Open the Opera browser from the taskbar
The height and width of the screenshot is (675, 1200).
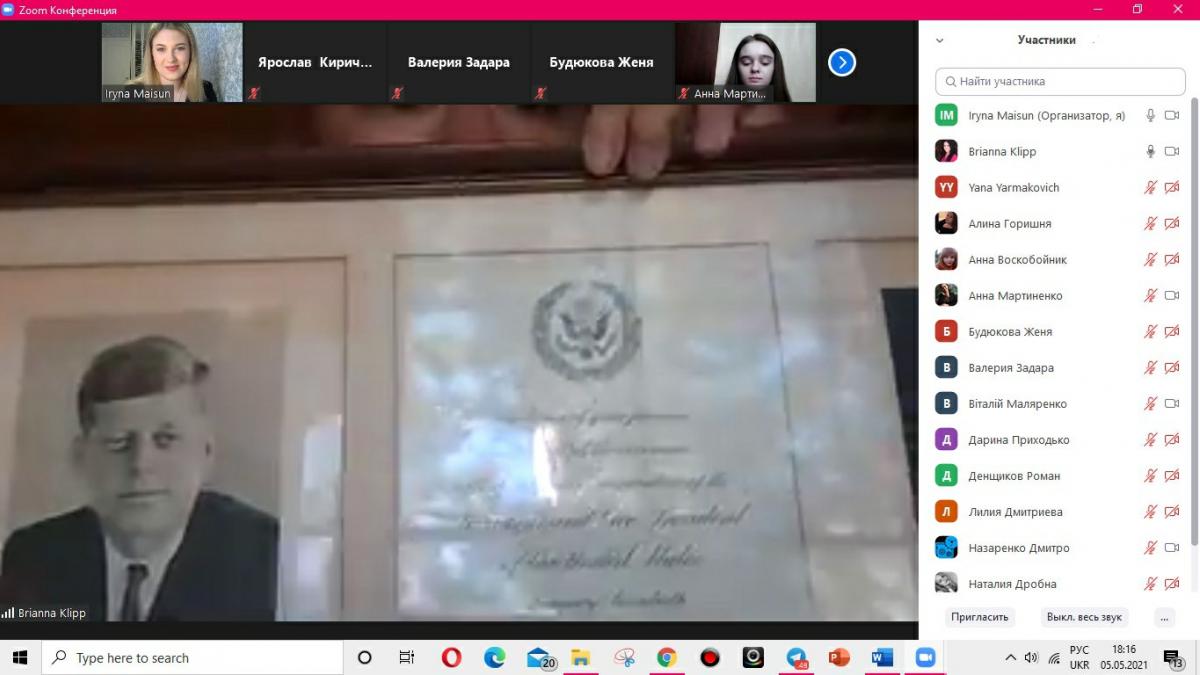click(451, 657)
